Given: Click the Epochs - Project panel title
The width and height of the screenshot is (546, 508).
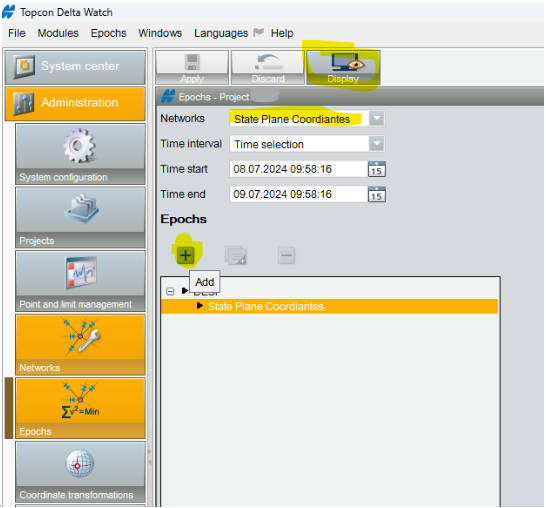Looking at the screenshot, I should [x=214, y=97].
